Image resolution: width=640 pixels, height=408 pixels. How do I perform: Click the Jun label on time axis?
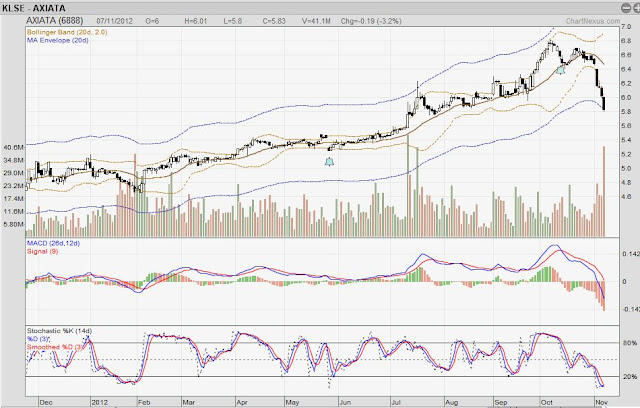tap(345, 402)
